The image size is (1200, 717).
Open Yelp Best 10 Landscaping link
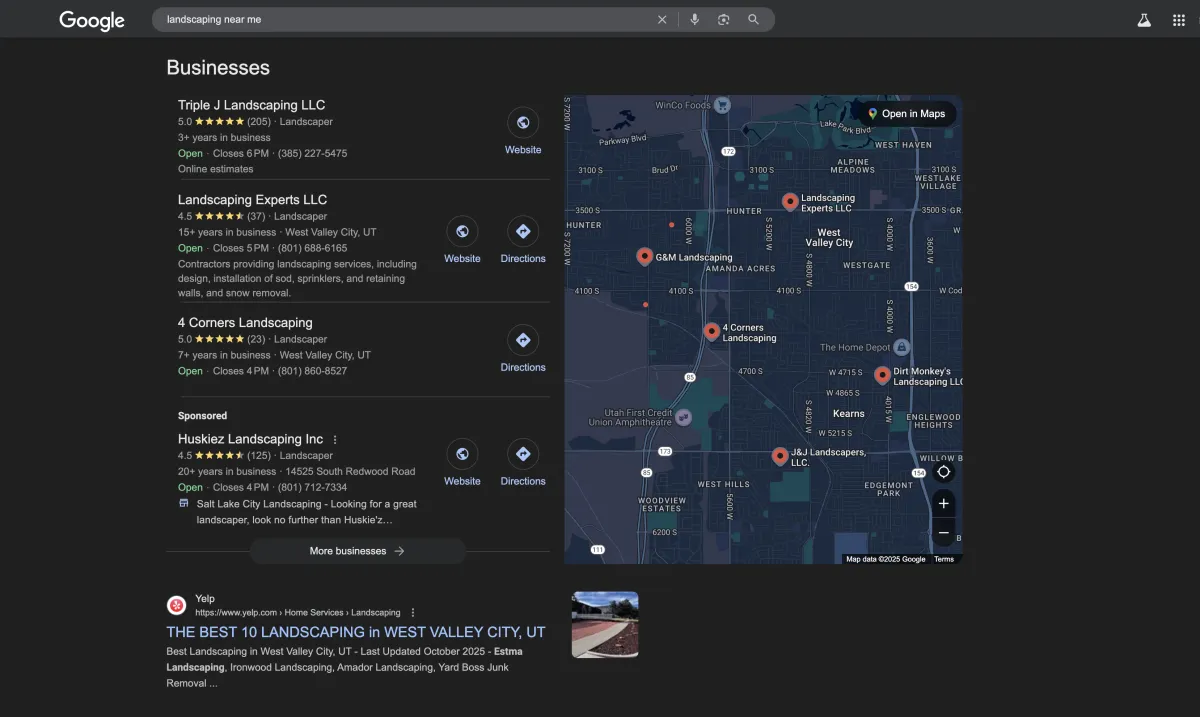click(356, 632)
